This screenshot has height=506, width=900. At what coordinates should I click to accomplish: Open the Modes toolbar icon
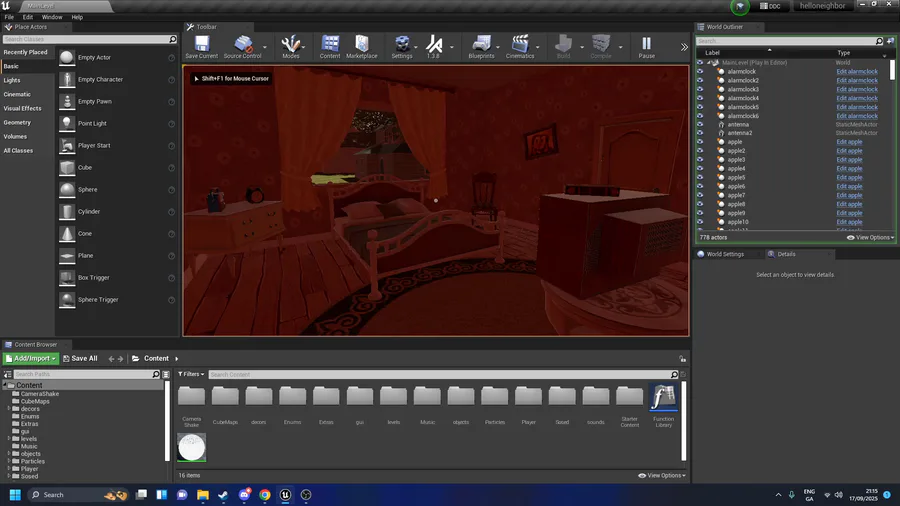pos(290,44)
